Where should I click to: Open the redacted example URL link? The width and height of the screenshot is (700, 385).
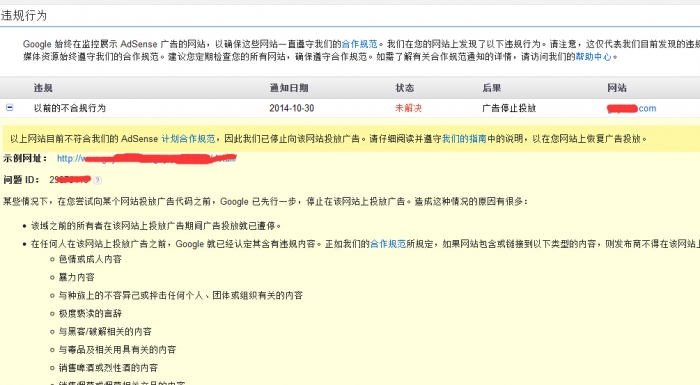pyautogui.click(x=146, y=159)
